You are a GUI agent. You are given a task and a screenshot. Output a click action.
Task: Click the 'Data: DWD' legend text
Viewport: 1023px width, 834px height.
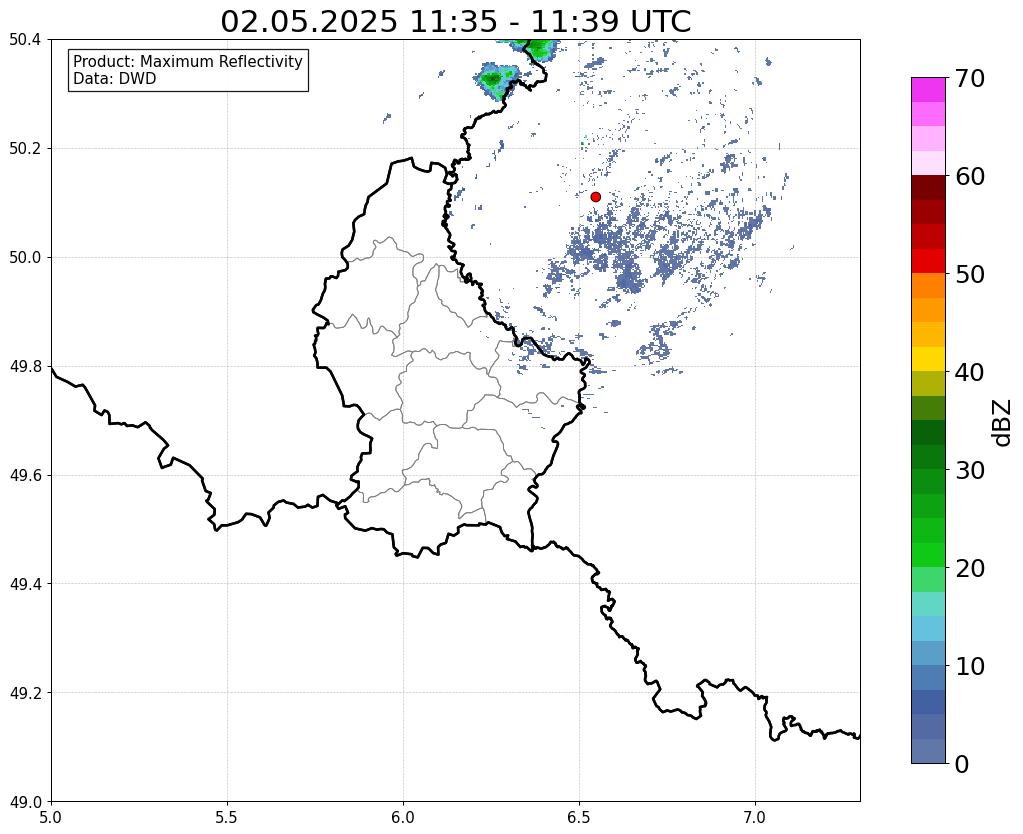click(x=115, y=79)
